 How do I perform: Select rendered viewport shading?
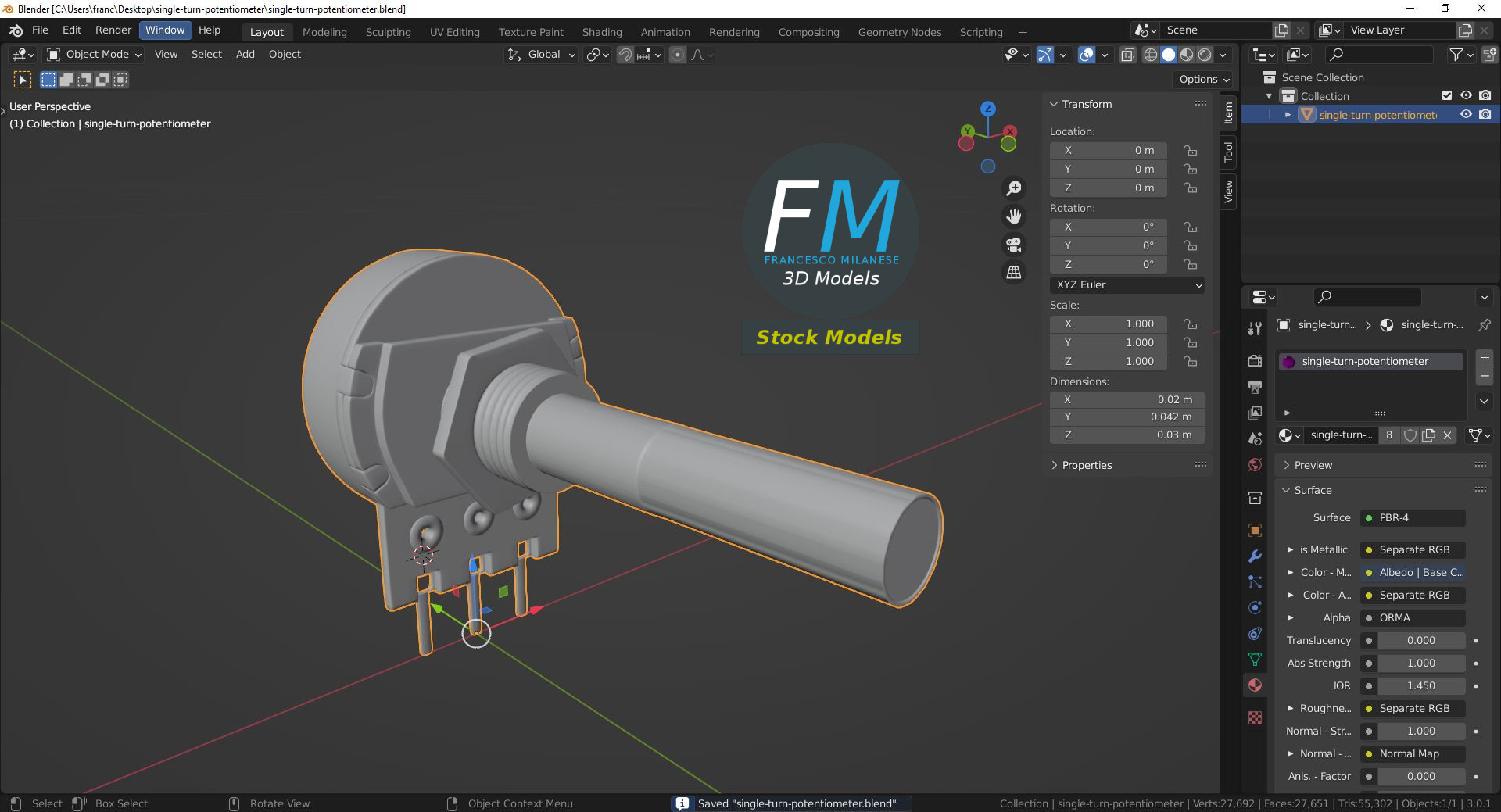click(x=1205, y=55)
